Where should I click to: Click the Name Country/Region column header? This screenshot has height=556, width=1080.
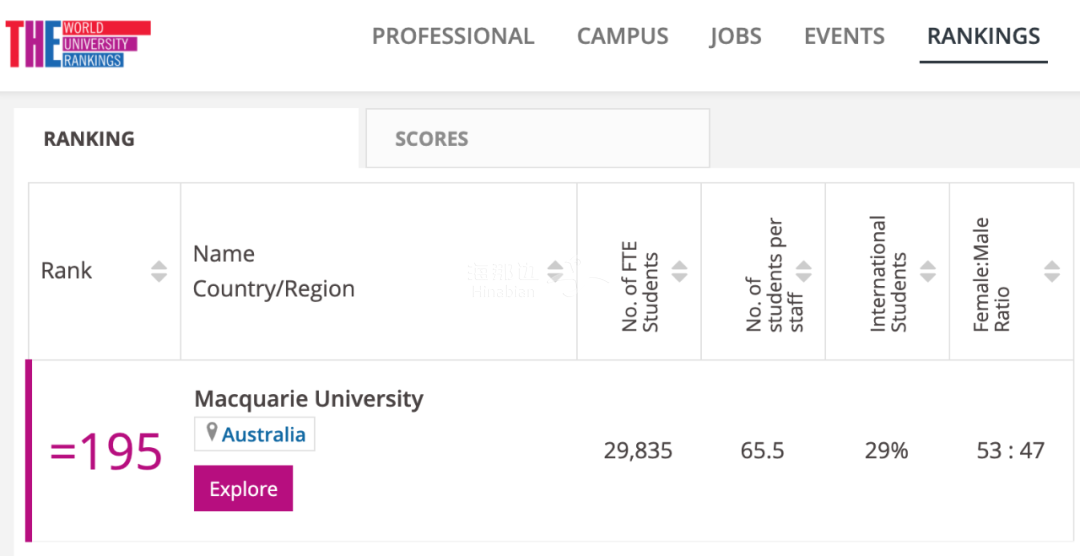(x=273, y=271)
